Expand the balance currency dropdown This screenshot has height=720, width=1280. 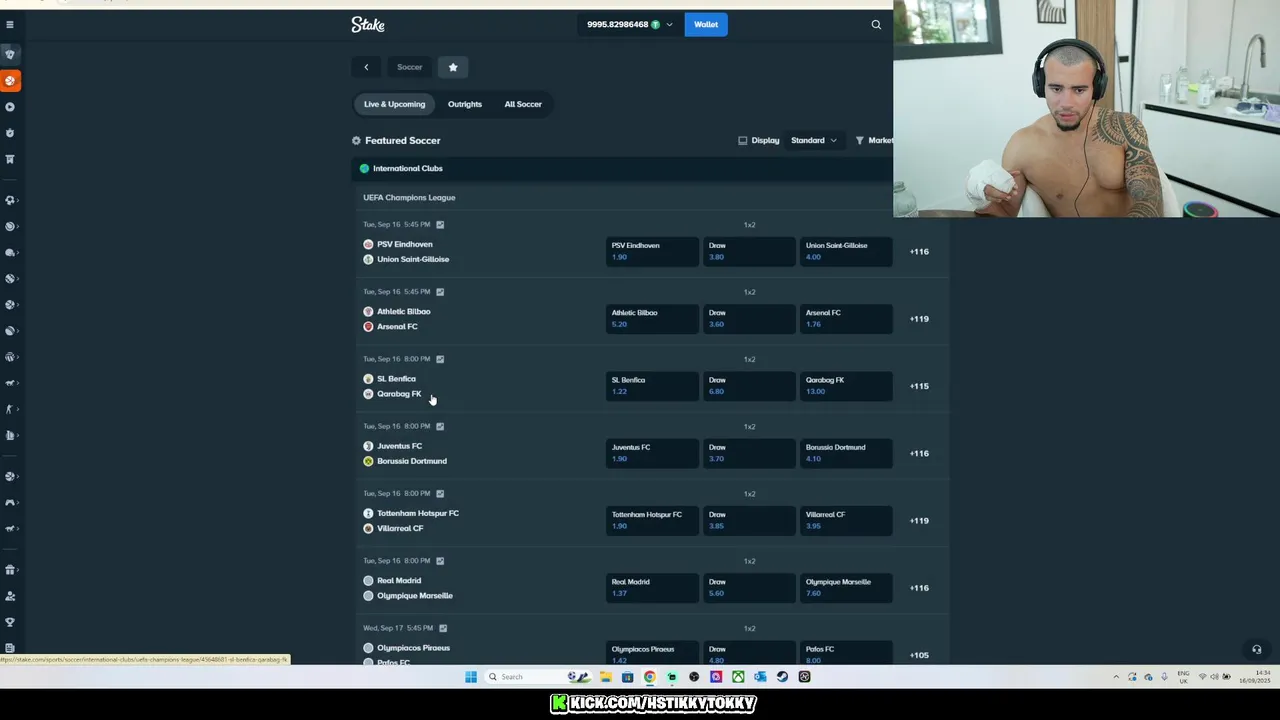669,25
